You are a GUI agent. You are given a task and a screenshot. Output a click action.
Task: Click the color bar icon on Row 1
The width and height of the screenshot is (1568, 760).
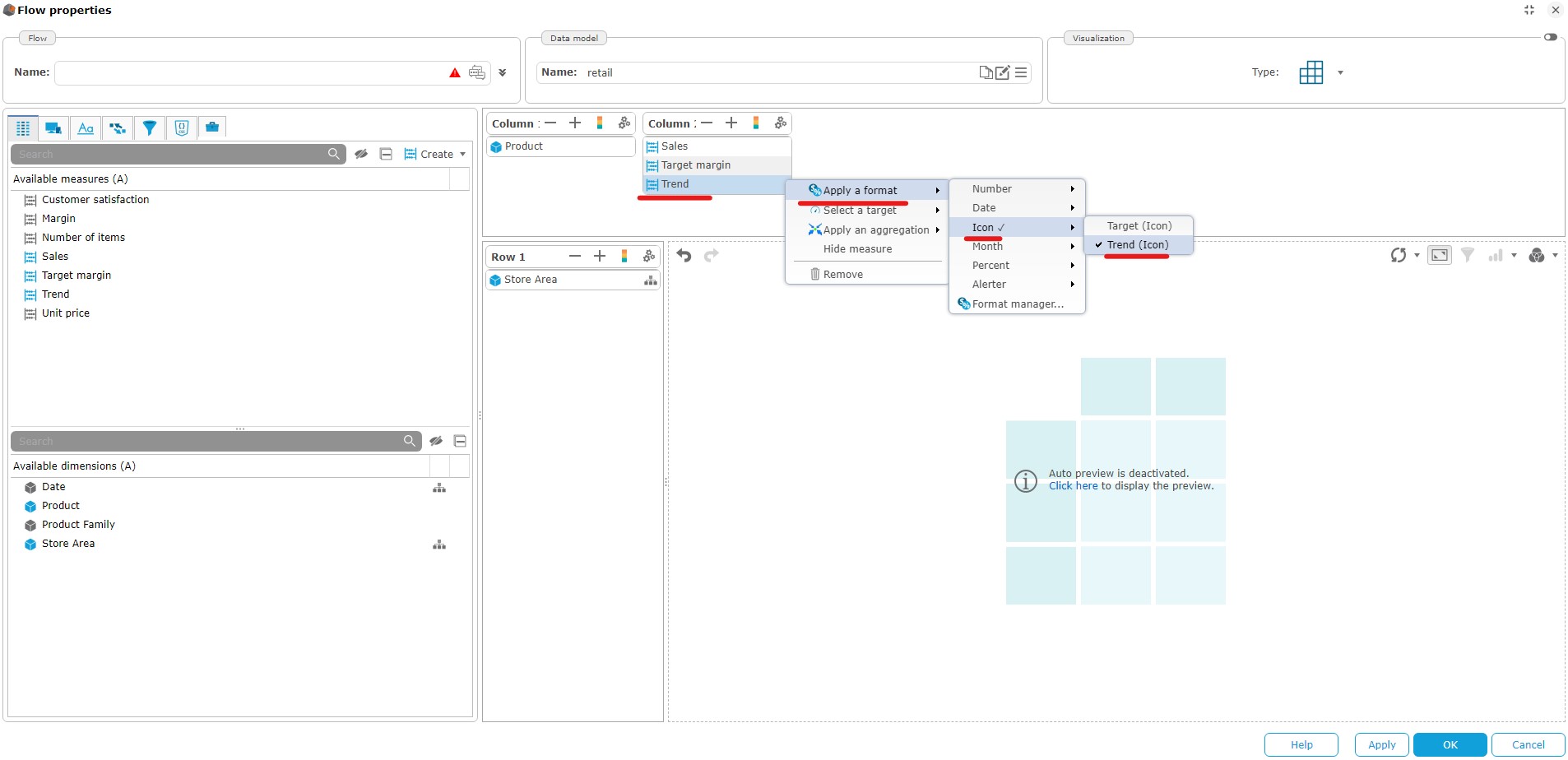pyautogui.click(x=624, y=257)
